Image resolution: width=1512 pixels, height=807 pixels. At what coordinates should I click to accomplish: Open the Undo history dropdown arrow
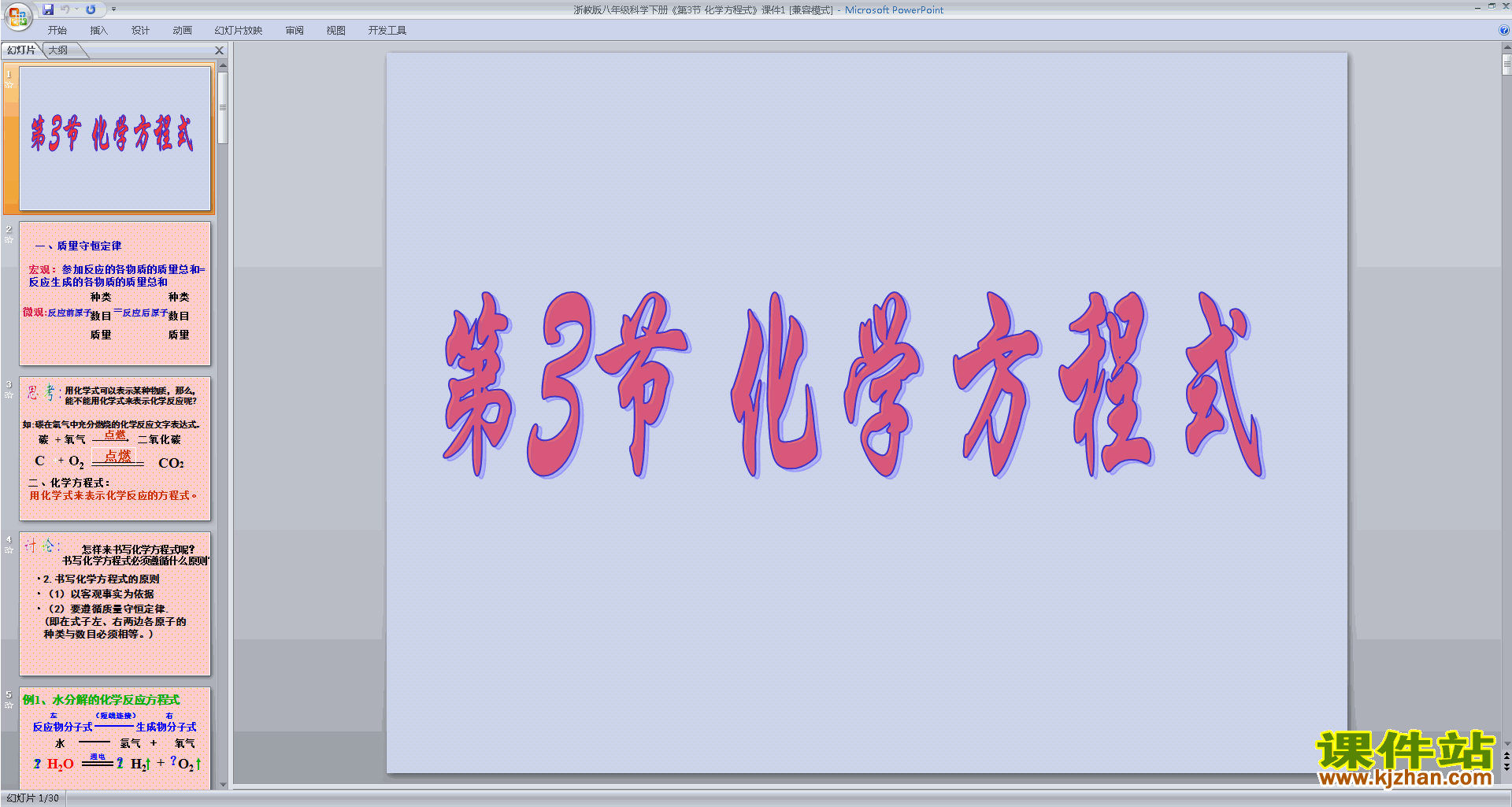click(x=76, y=9)
